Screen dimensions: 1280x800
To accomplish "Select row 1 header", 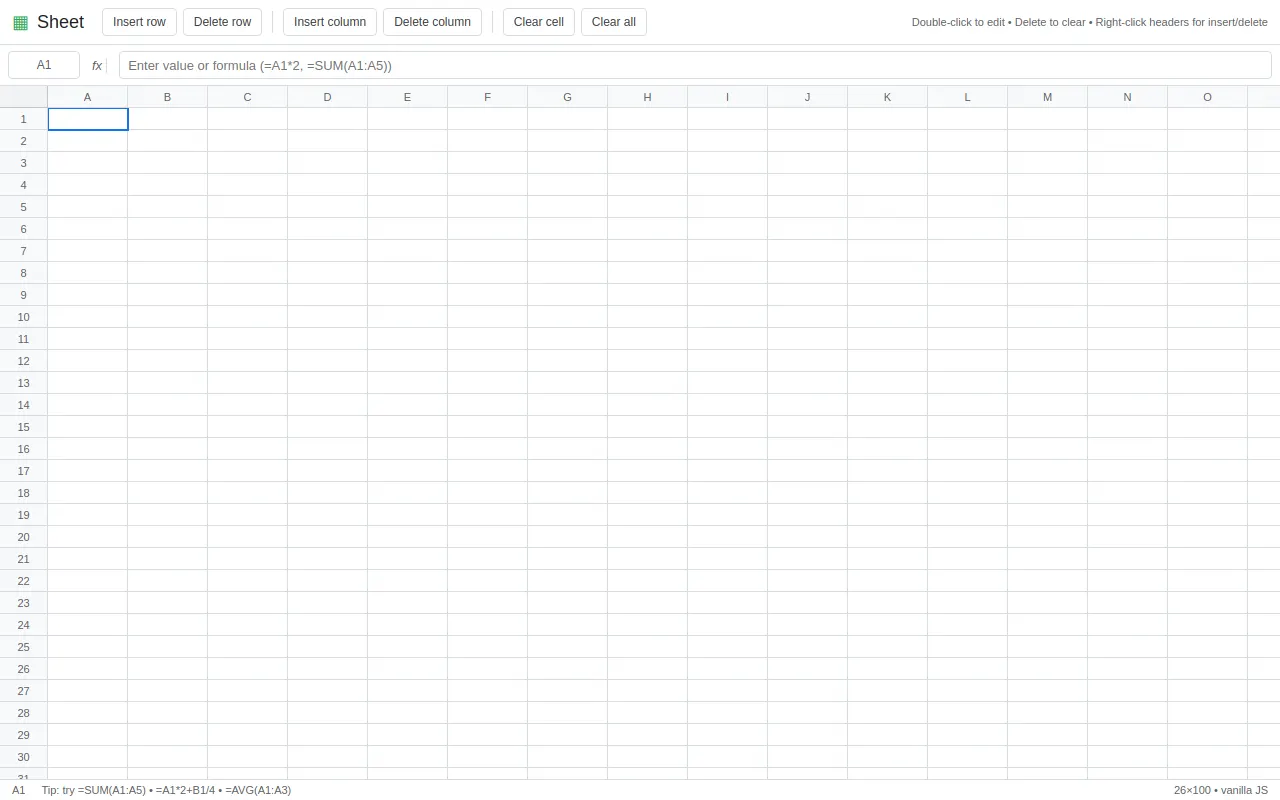I will tap(24, 119).
